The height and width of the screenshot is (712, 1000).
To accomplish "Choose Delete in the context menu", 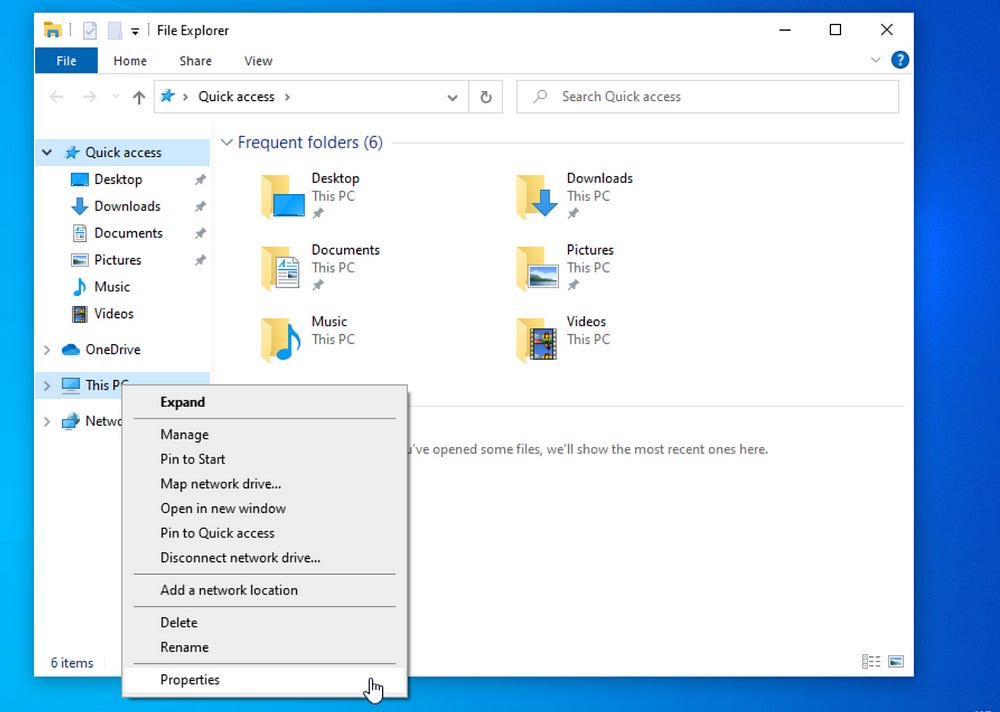I will pyautogui.click(x=265, y=623).
